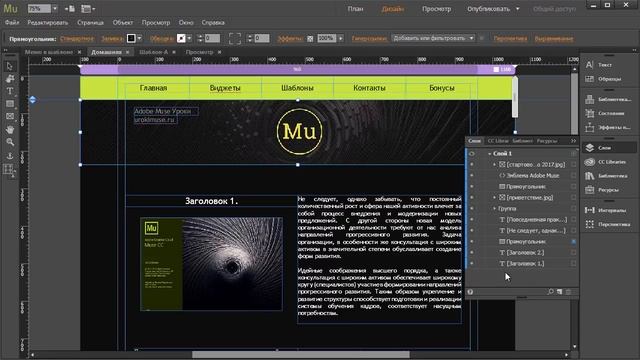This screenshot has width=640, height=360.
Task: Click Просмотр in the top mode bar
Action: coord(436,9)
